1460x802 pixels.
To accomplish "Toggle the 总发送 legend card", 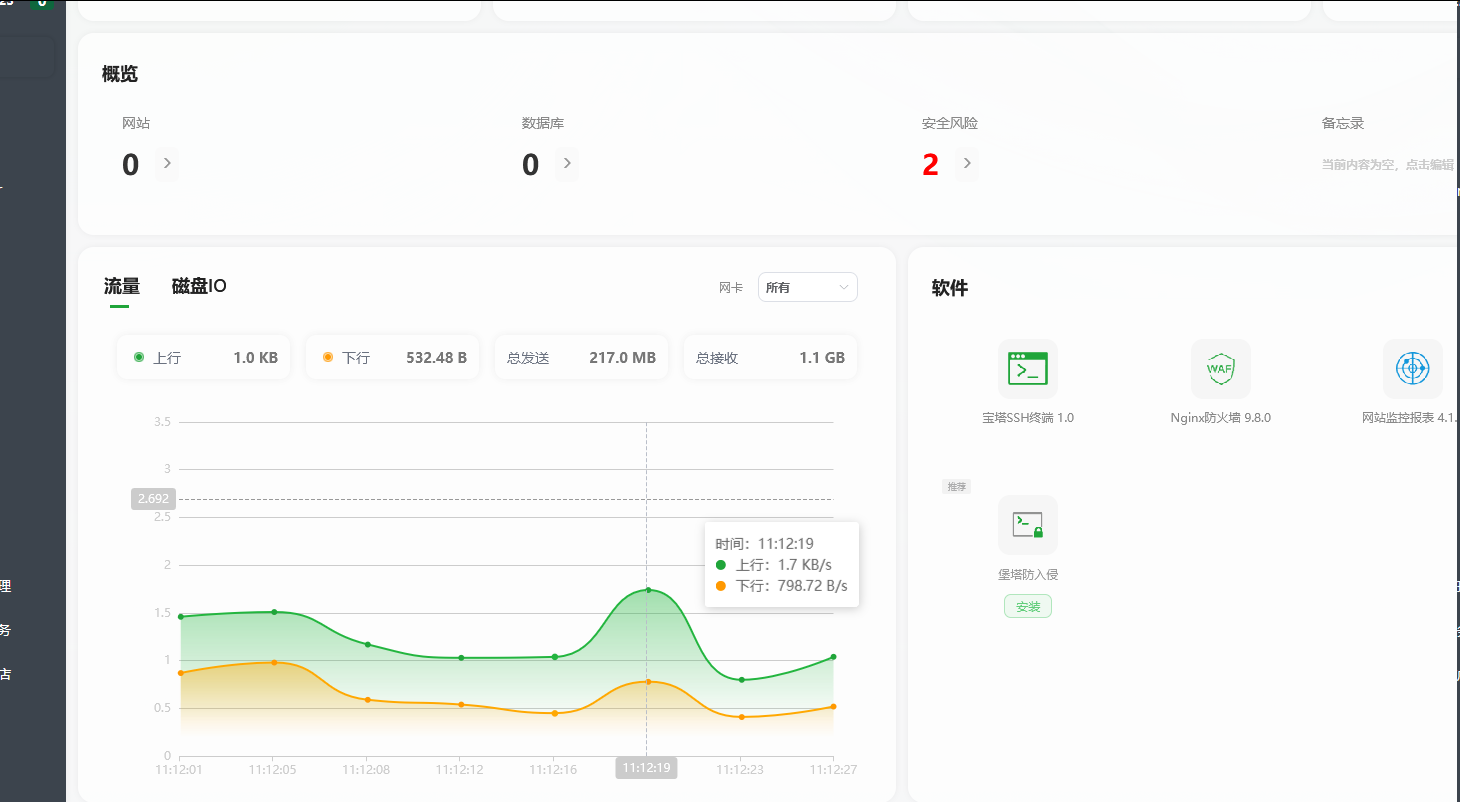I will (581, 357).
